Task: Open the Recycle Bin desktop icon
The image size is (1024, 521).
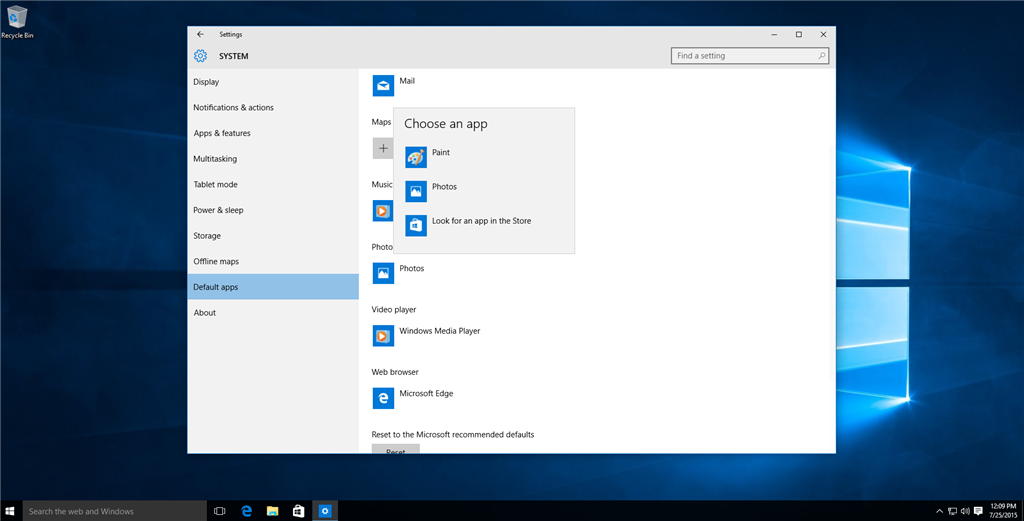Action: point(17,22)
